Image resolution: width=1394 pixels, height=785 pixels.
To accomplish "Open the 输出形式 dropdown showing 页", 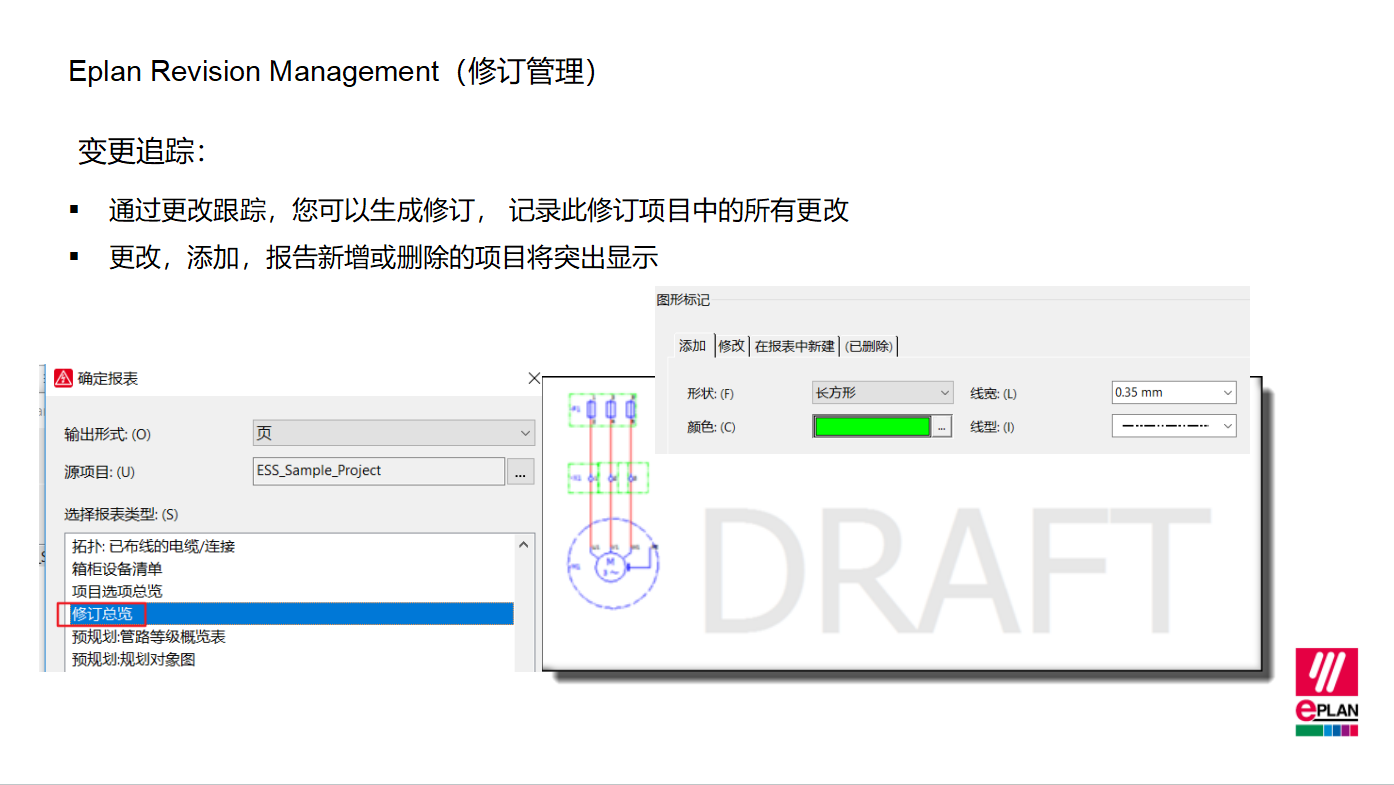I will click(x=394, y=433).
